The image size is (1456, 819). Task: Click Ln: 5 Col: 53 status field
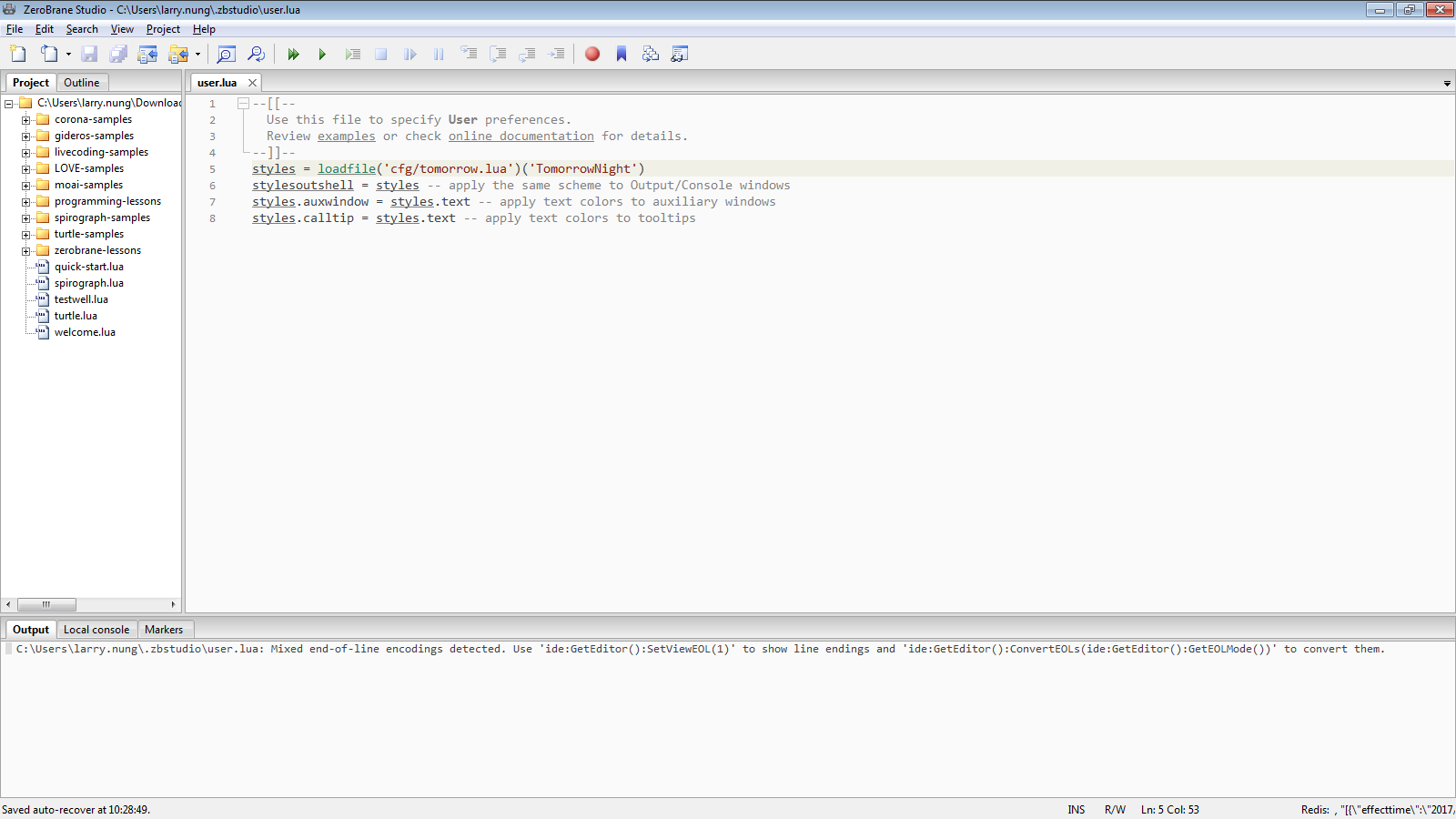click(1170, 810)
